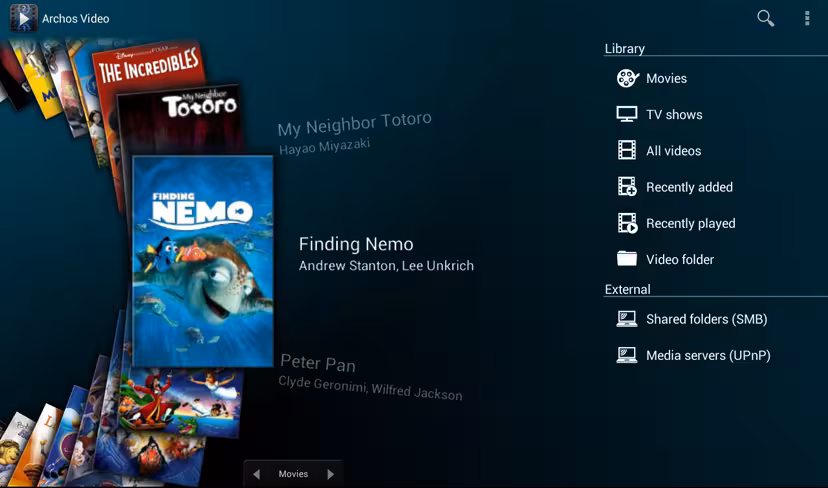828x488 pixels.
Task: Click the Video folder icon
Action: pos(627,258)
